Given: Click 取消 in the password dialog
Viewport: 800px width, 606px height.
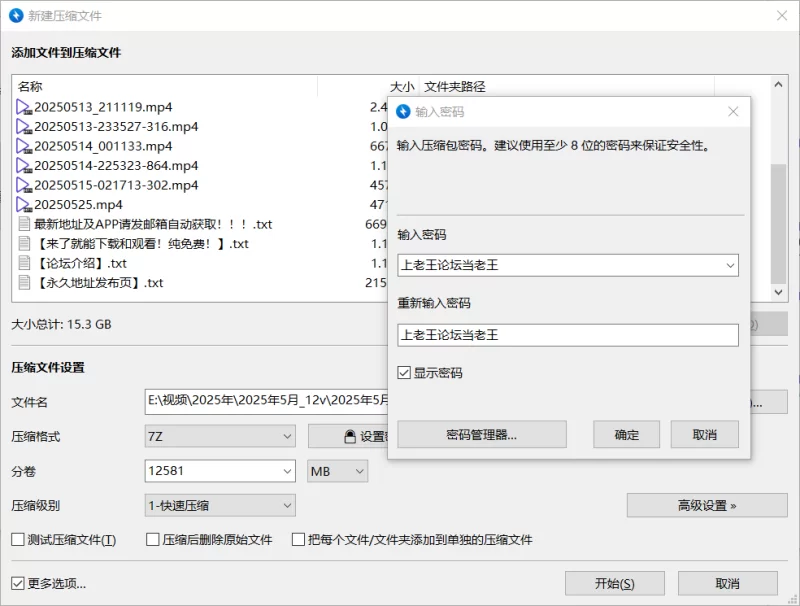Looking at the screenshot, I should (705, 435).
